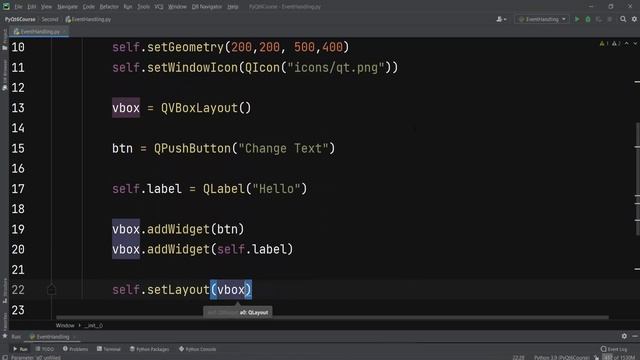Click Second folder breadcrumb in navigation bar
This screenshot has width=640, height=360.
point(50,19)
